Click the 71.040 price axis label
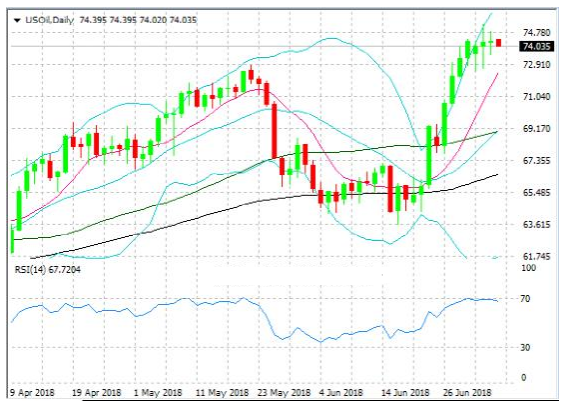 [x=537, y=97]
